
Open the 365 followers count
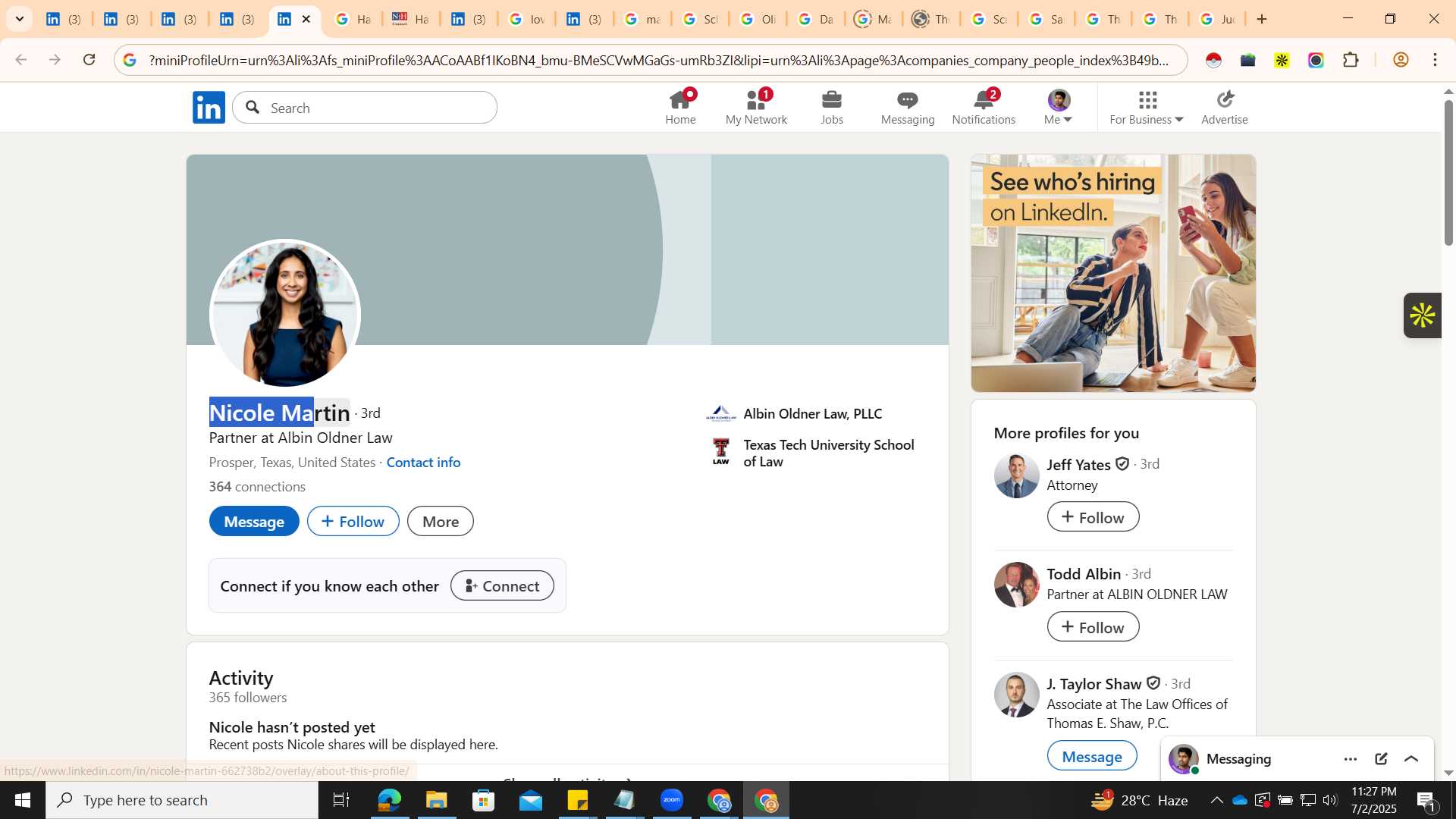tap(248, 698)
